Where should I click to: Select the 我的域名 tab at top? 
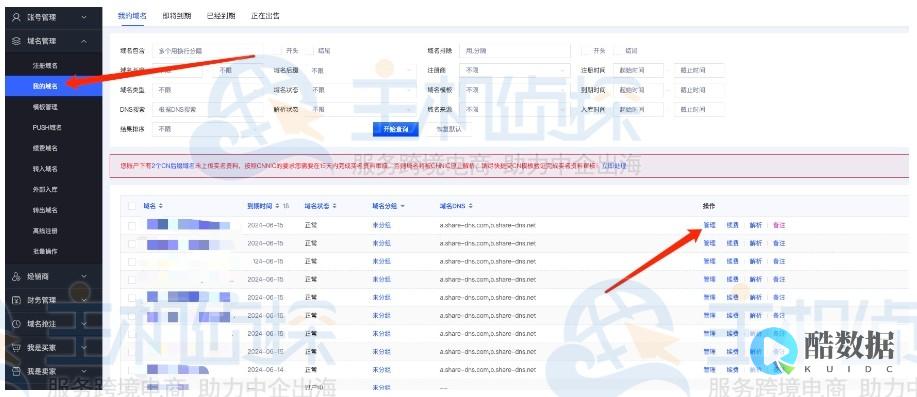132,16
